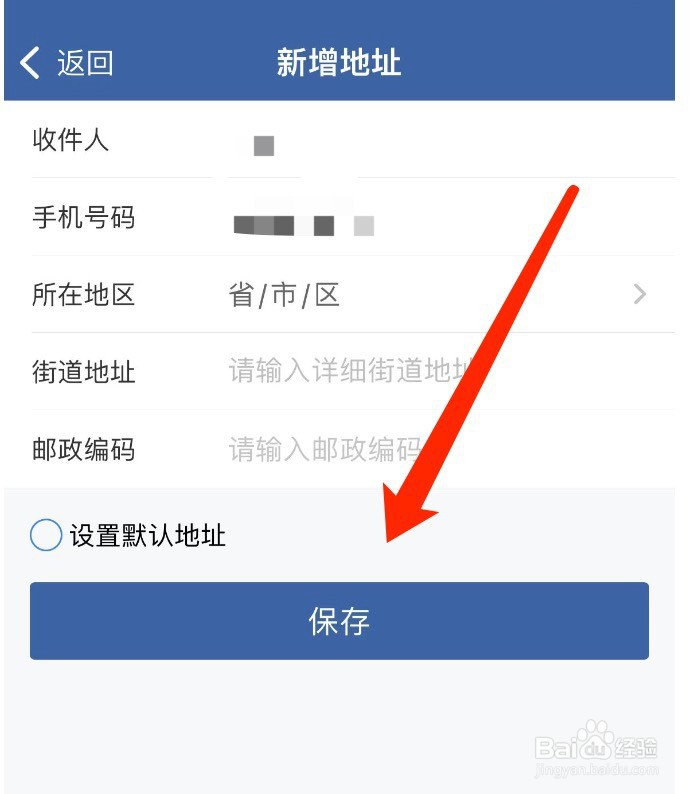698x794 pixels.
Task: Click the 收件人 recipient name field
Action: pyautogui.click(x=451, y=142)
